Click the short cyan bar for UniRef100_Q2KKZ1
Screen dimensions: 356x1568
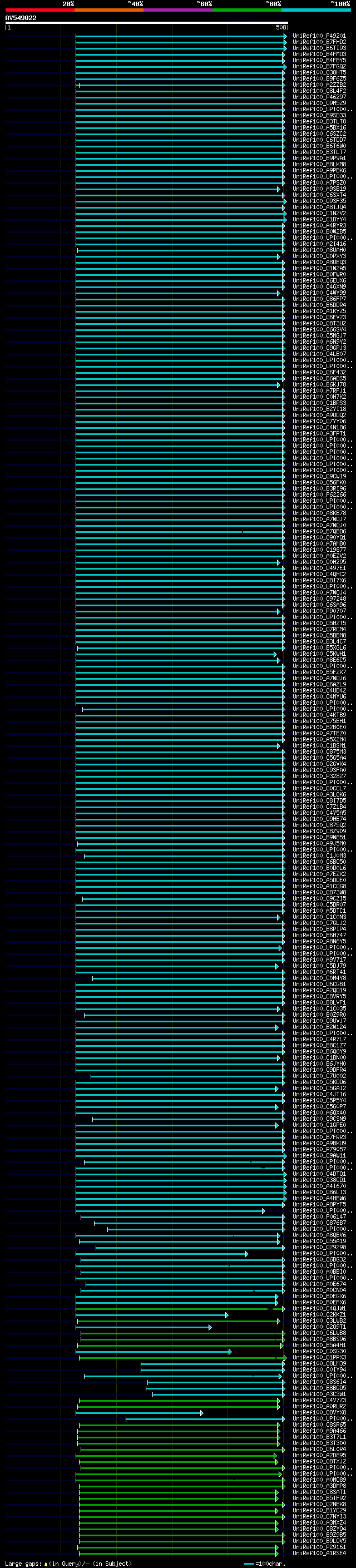[151, 1315]
